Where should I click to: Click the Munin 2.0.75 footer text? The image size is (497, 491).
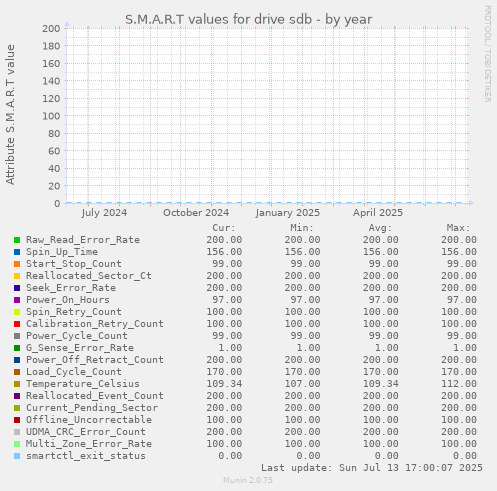coord(248,480)
